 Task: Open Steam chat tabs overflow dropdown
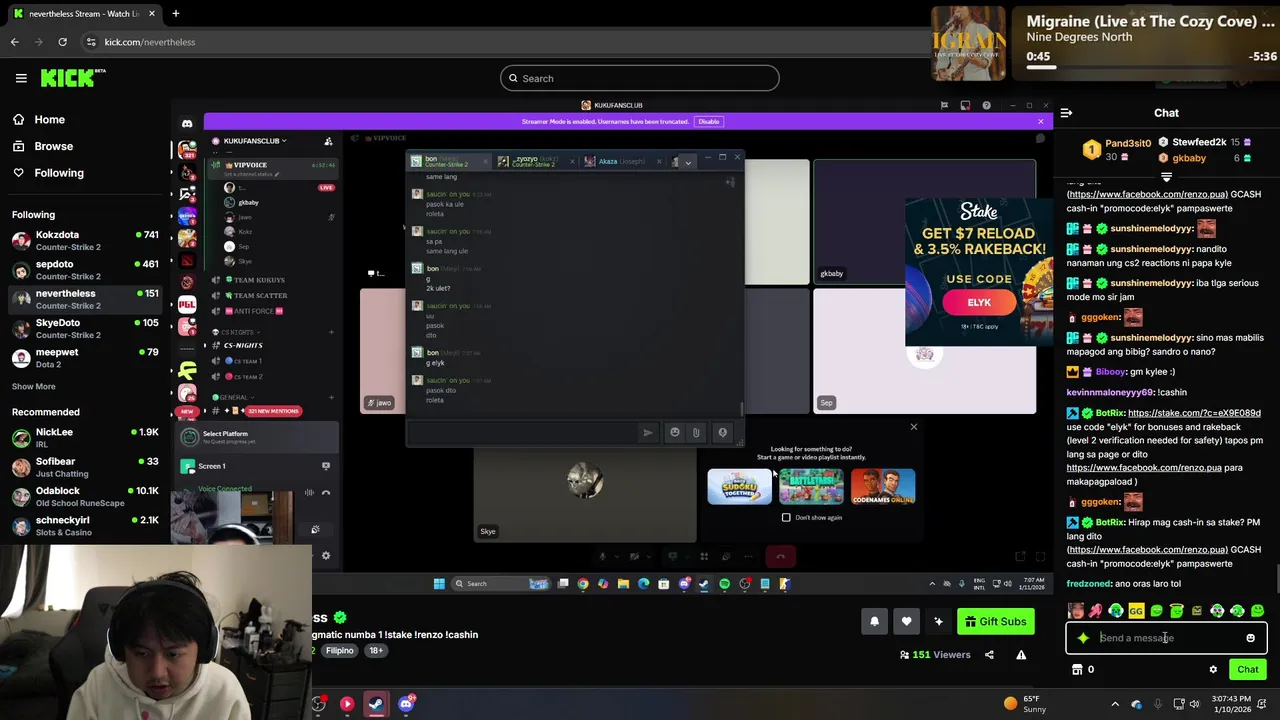[x=688, y=162]
